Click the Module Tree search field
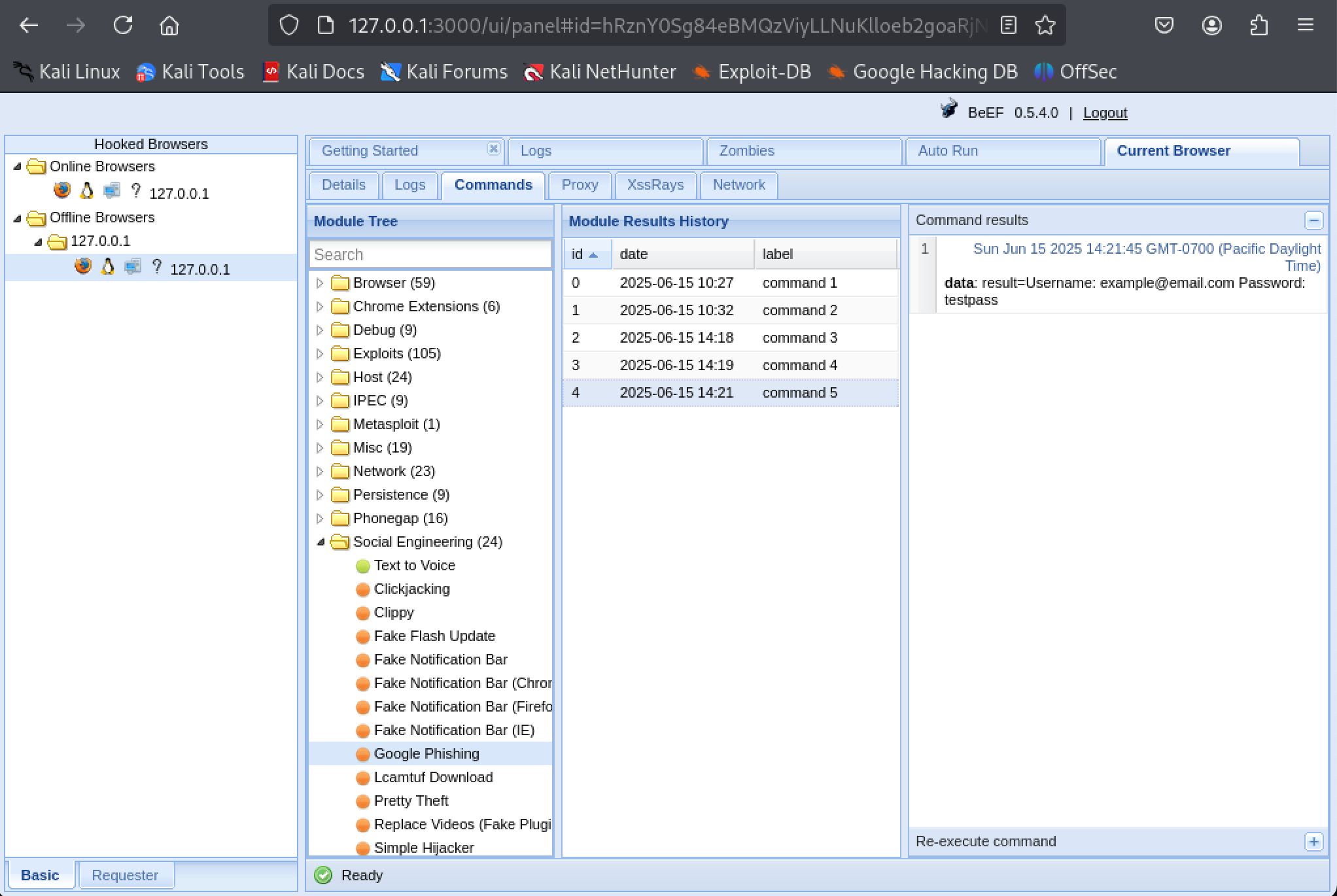This screenshot has width=1337, height=896. point(430,254)
